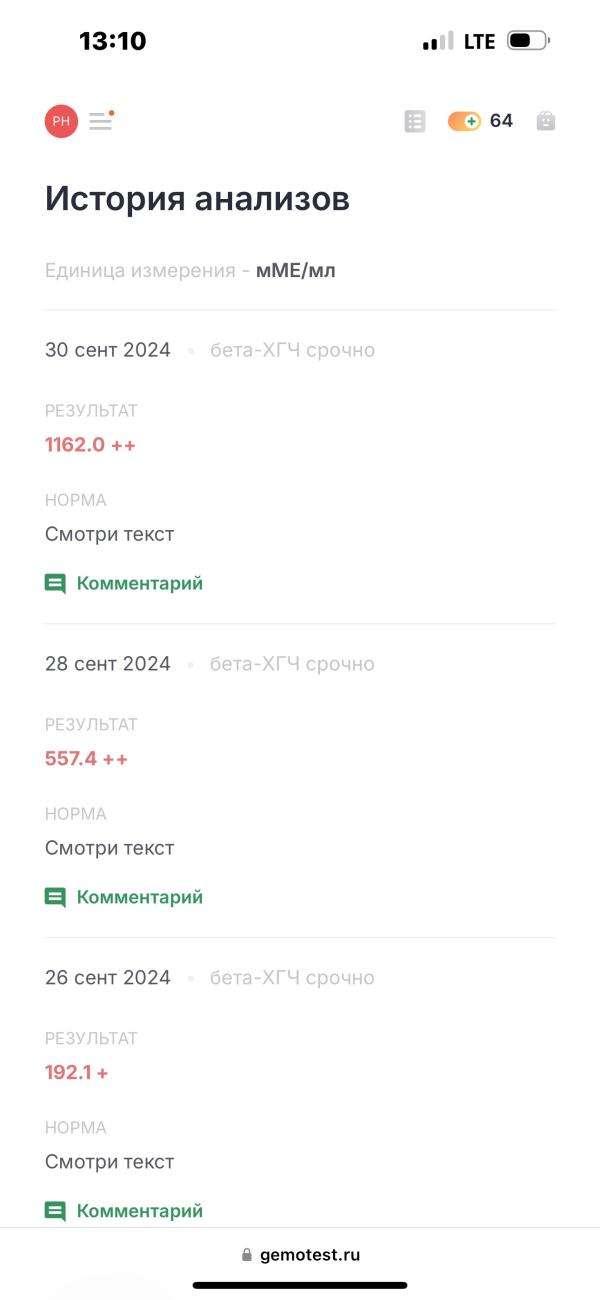Open the PH profile avatar
Image resolution: width=600 pixels, height=1300 pixels.
(x=61, y=121)
